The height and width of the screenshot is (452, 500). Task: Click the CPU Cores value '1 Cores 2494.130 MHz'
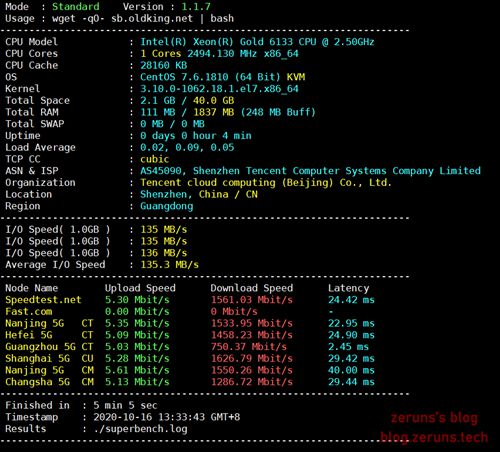198,54
